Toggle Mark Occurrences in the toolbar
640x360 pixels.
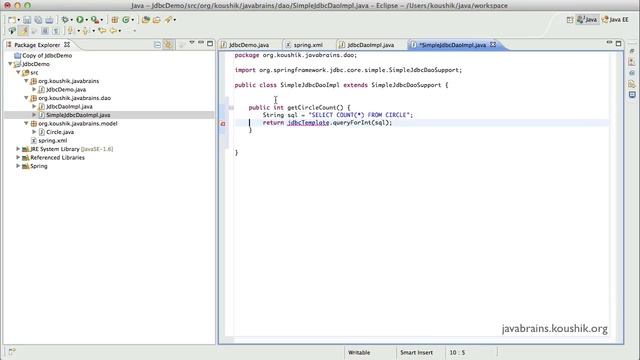23,31
